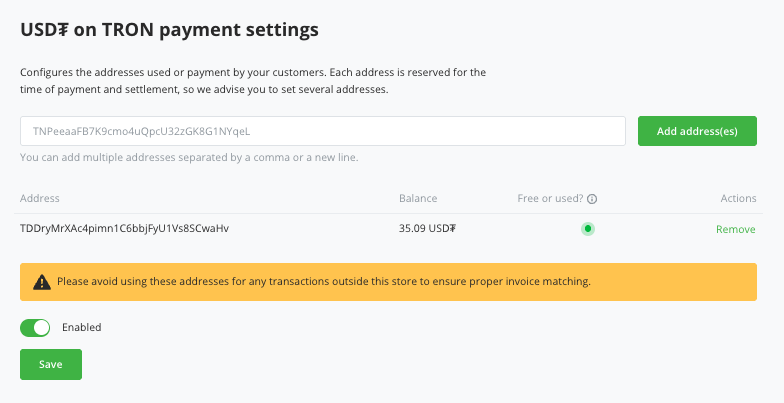
Task: Select the TDDryMrXAc4pimn1C6bbjFyU1Vs8SCwaHv address text
Action: tap(124, 228)
